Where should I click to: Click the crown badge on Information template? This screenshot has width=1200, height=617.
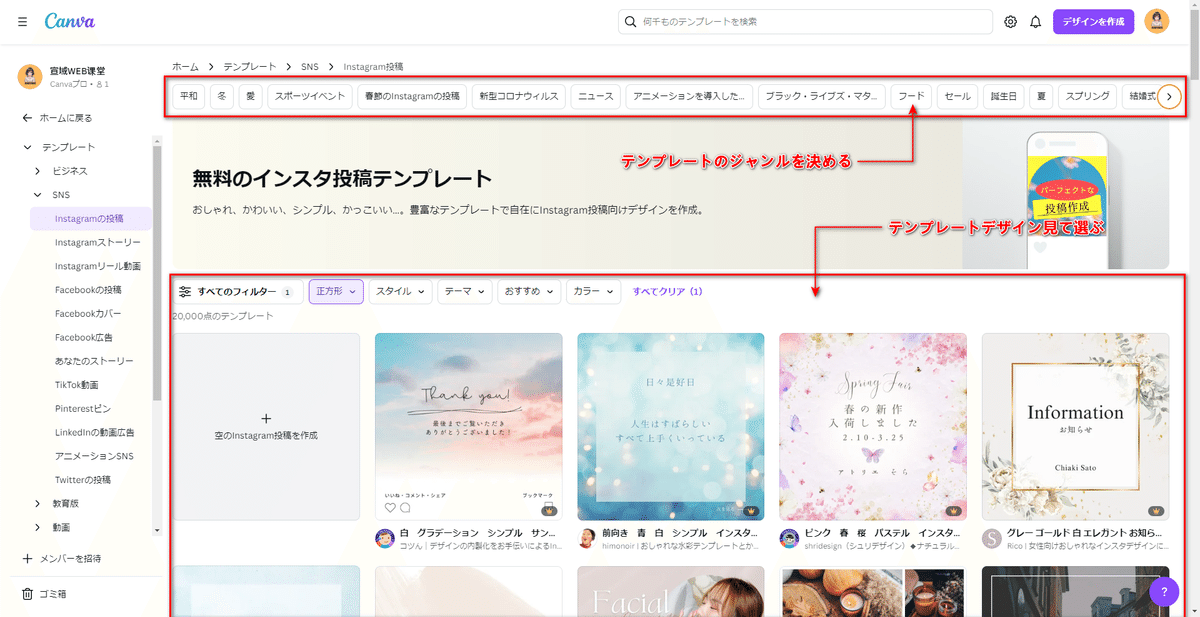[1155, 509]
